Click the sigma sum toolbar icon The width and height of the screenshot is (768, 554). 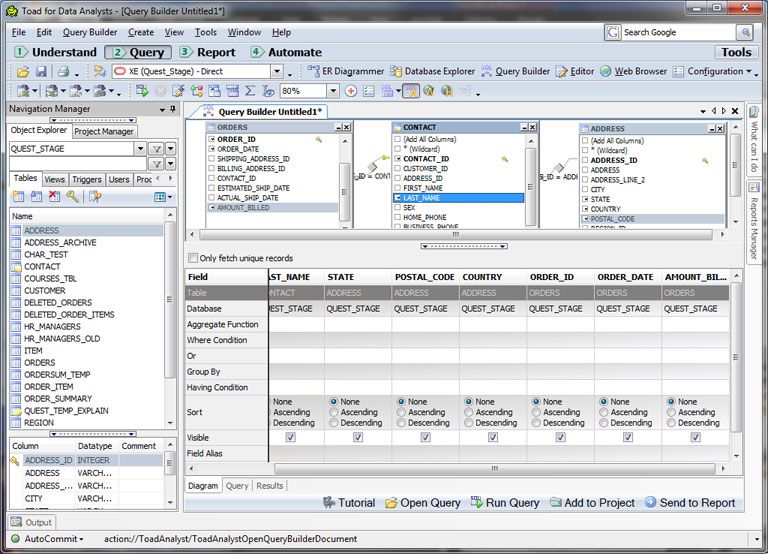tap(250, 91)
